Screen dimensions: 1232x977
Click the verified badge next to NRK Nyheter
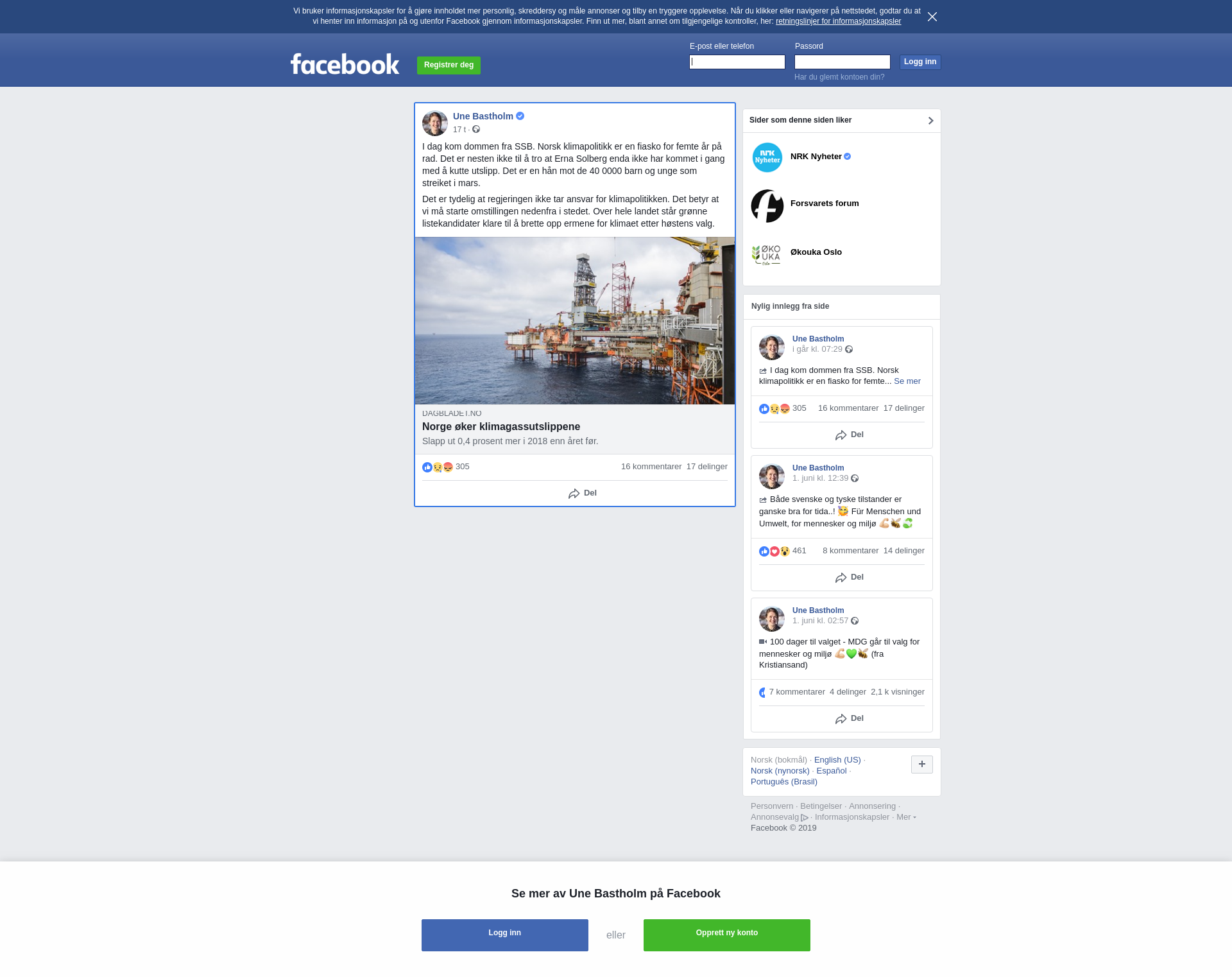[x=848, y=157]
